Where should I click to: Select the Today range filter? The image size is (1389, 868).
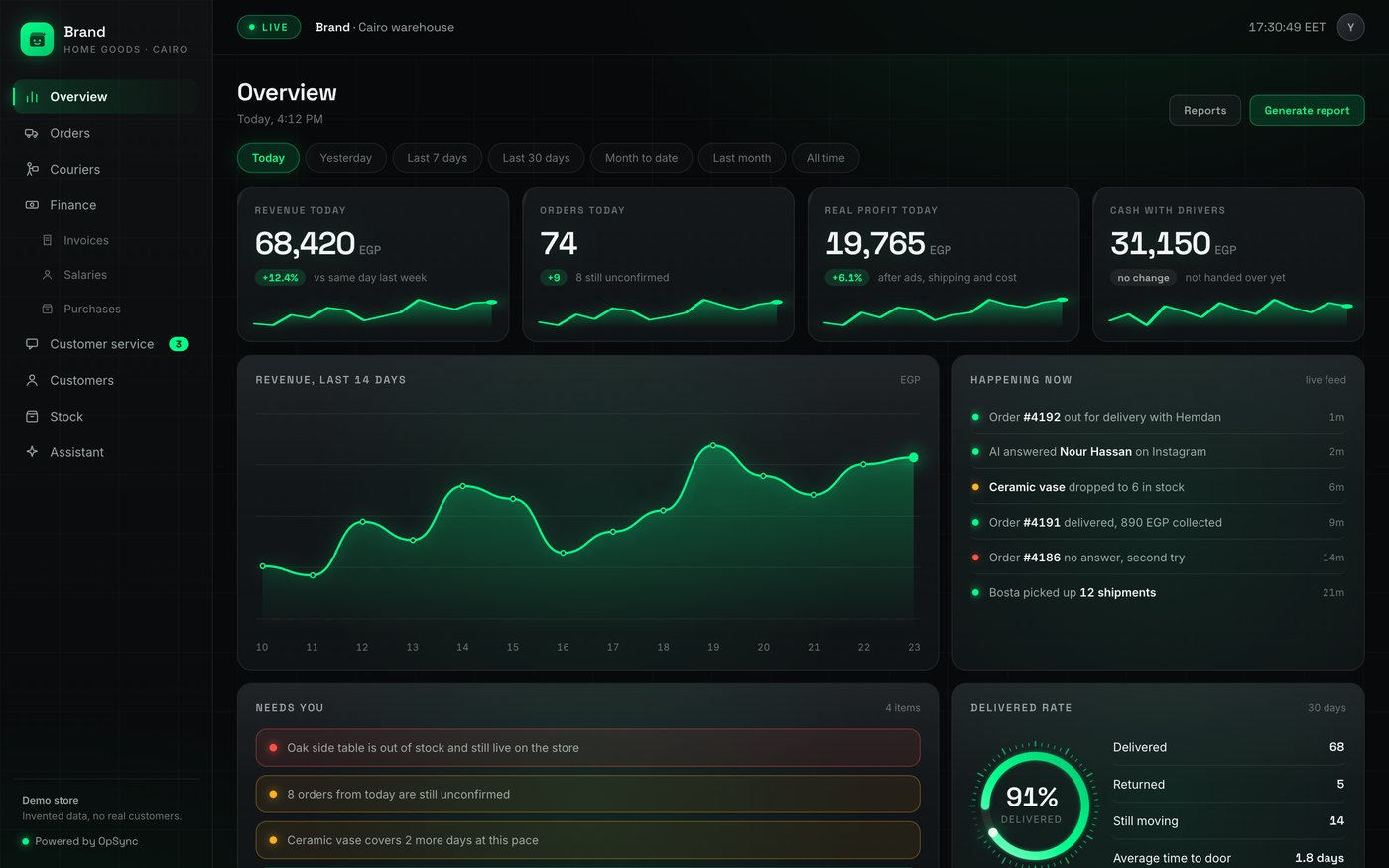pyautogui.click(x=268, y=158)
